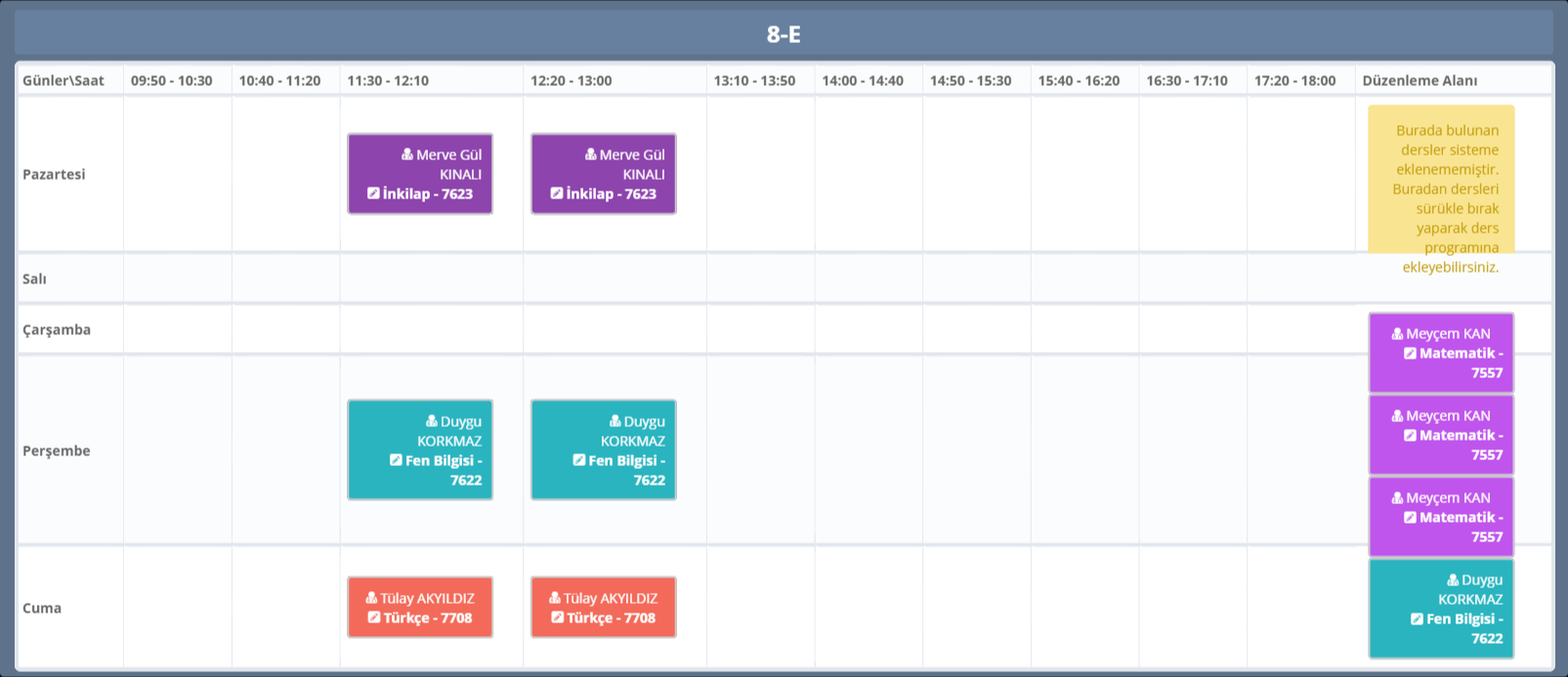Select the Friday 12:20 Türkçe lesson card

click(x=603, y=607)
